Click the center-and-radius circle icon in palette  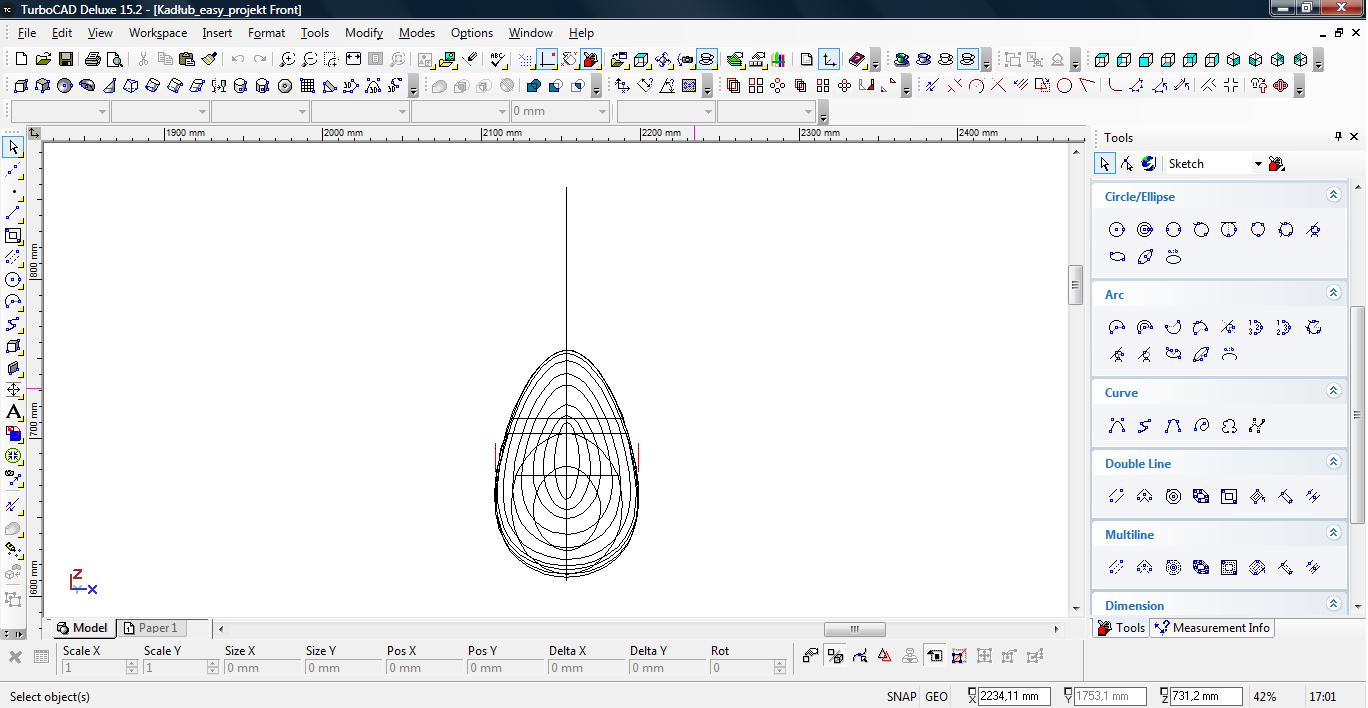coord(1117,230)
